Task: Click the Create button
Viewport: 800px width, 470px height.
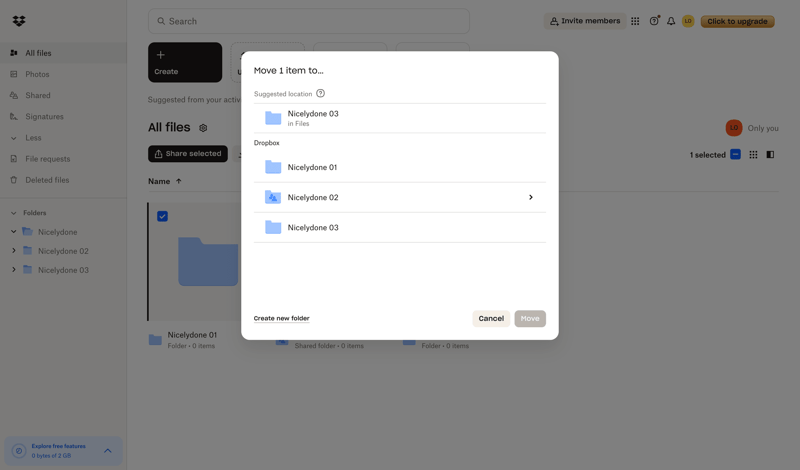Action: pos(185,62)
